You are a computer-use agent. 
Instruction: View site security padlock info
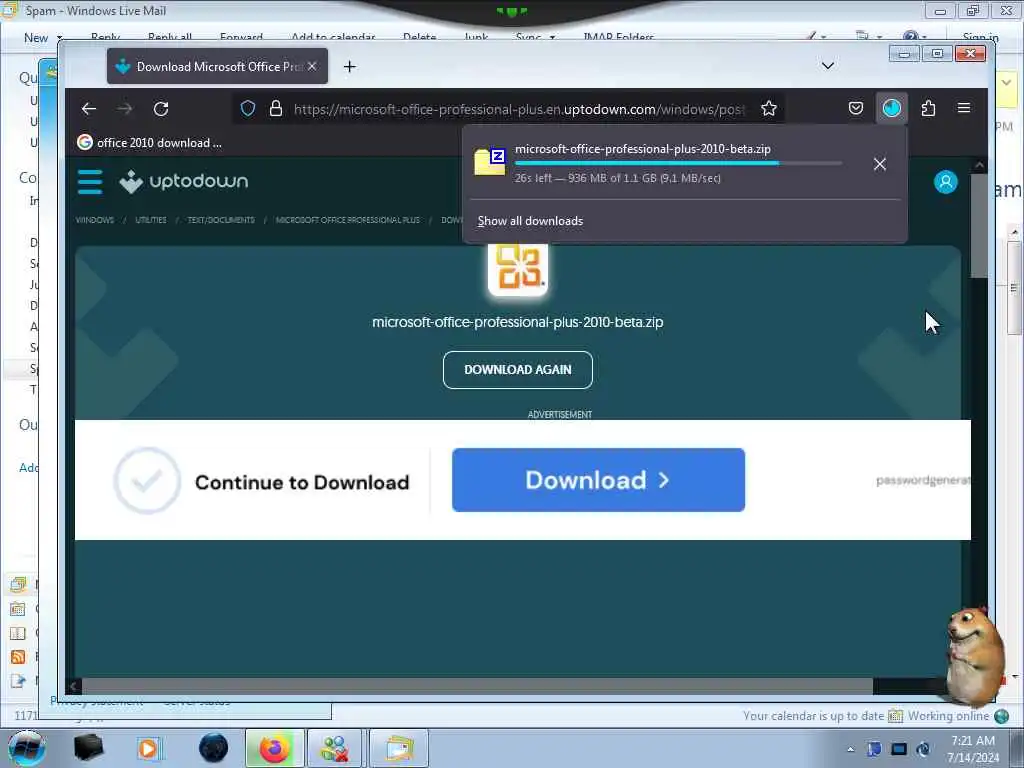coord(276,108)
